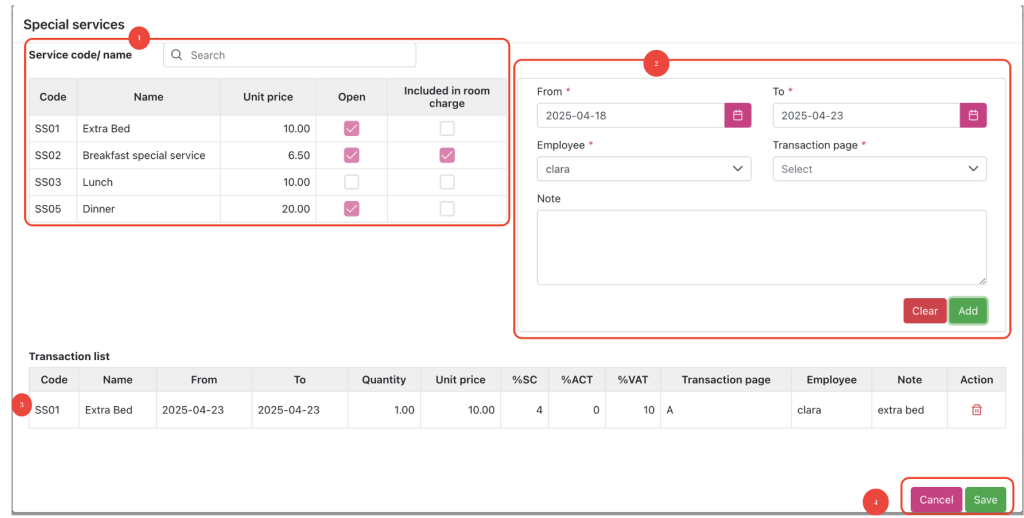Expand the Employee dropdown
Image resolution: width=1024 pixels, height=518 pixels.
(x=643, y=169)
